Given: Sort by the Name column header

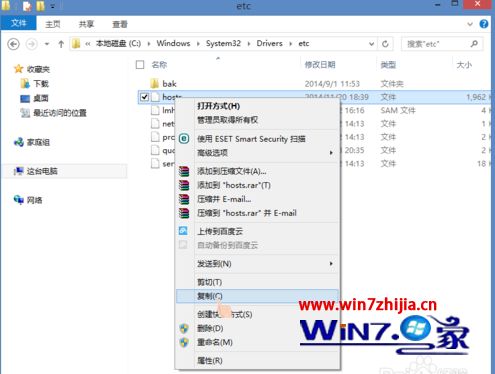Looking at the screenshot, I should click(x=159, y=65).
